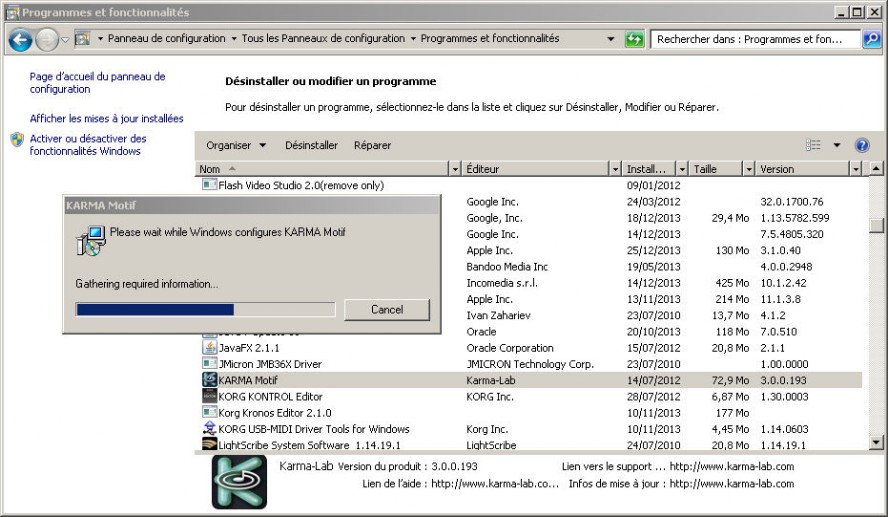Open the address bar history dropdown
Viewport: 888px width, 517px height.
tap(611, 39)
